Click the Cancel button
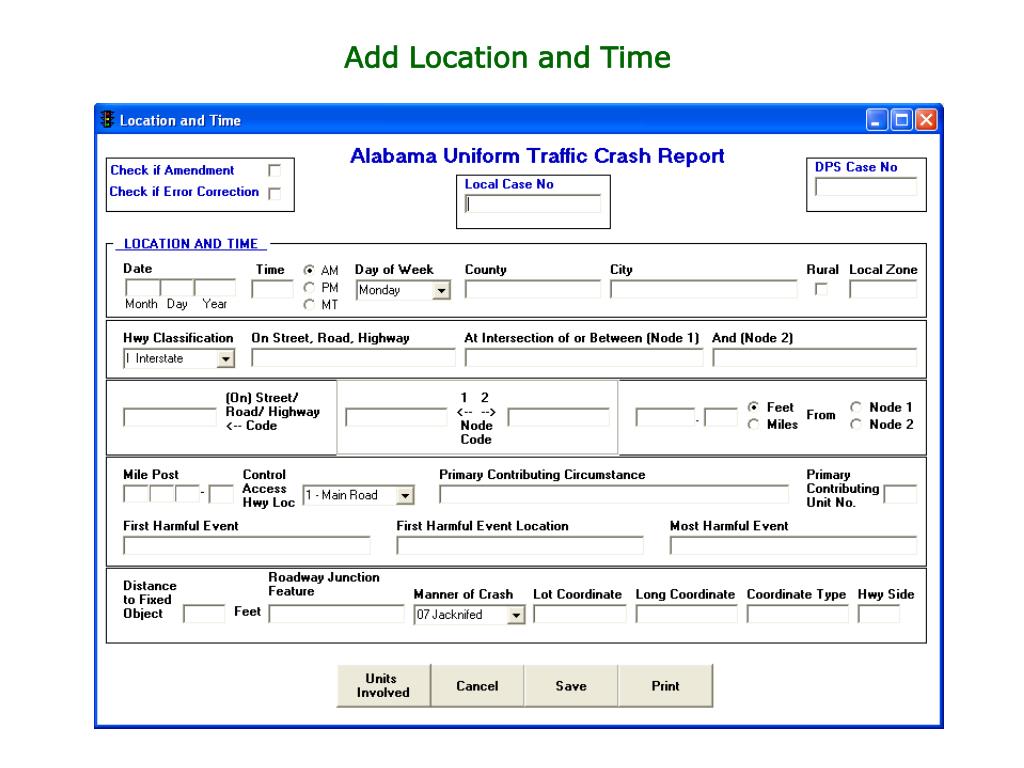This screenshot has height=768, width=1024. (477, 686)
